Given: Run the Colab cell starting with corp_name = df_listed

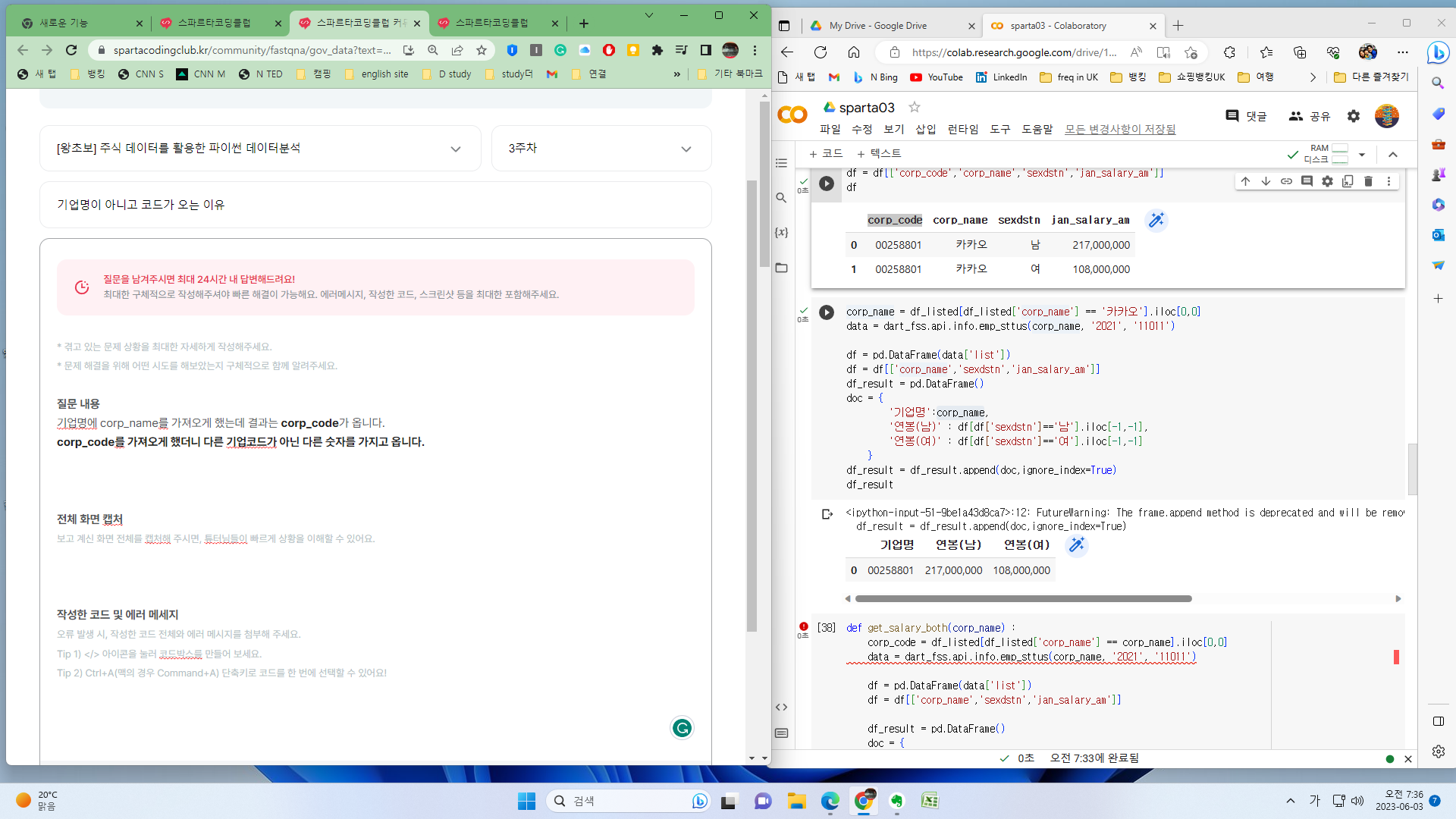Looking at the screenshot, I should 827,312.
